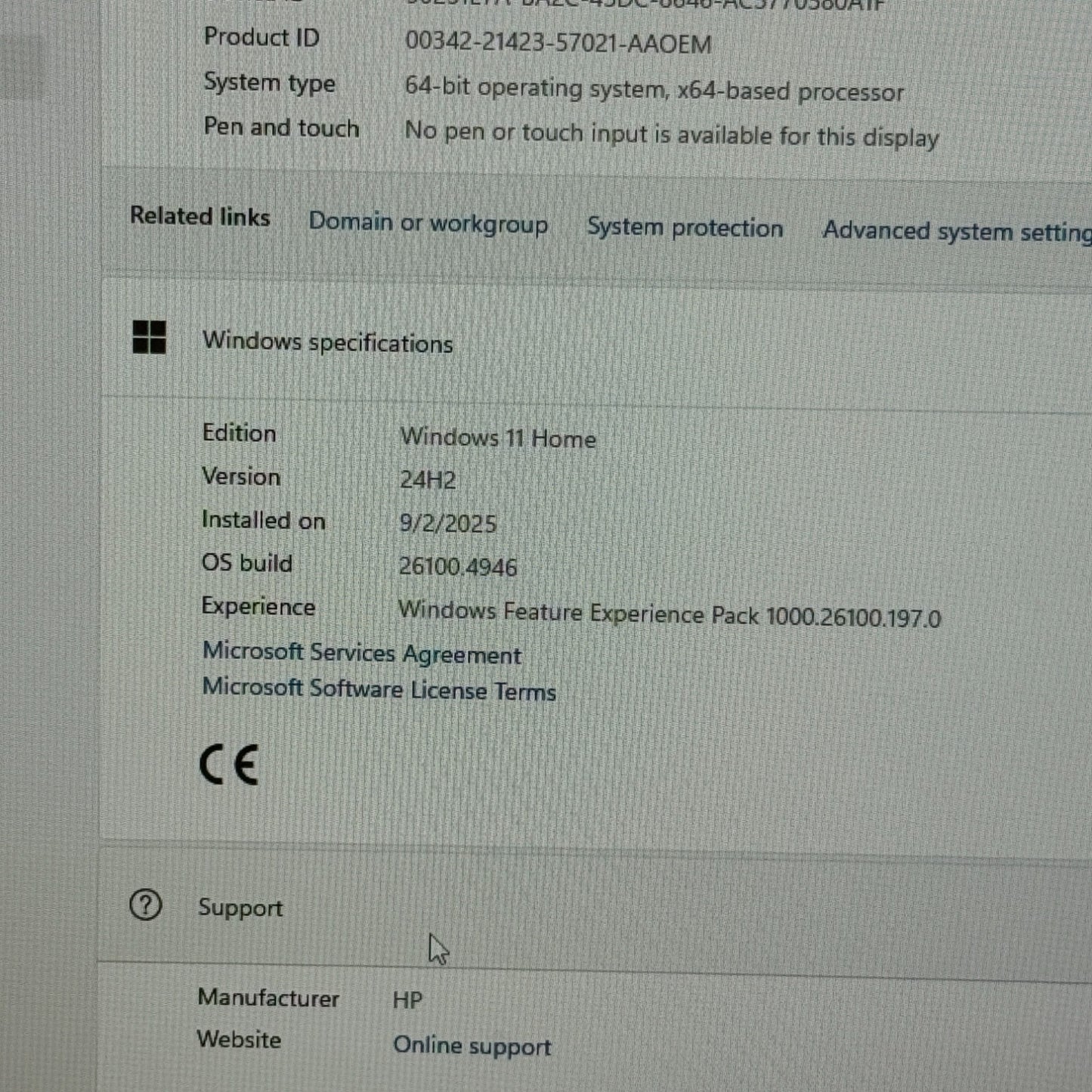Open Advanced system settings link
This screenshot has height=1092, width=1092.
[x=957, y=230]
